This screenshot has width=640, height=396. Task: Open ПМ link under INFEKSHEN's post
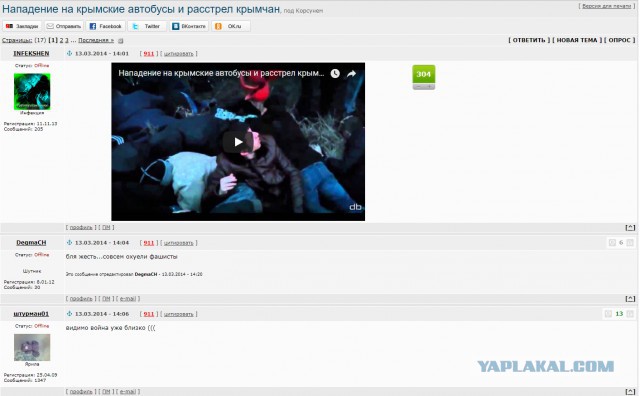tap(106, 227)
